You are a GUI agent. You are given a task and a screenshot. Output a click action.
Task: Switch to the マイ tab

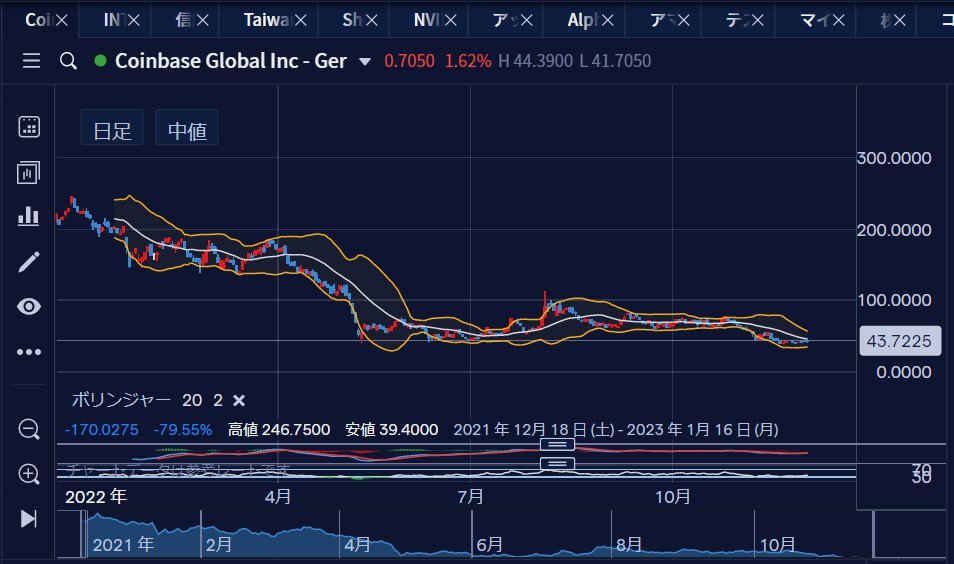[x=815, y=20]
